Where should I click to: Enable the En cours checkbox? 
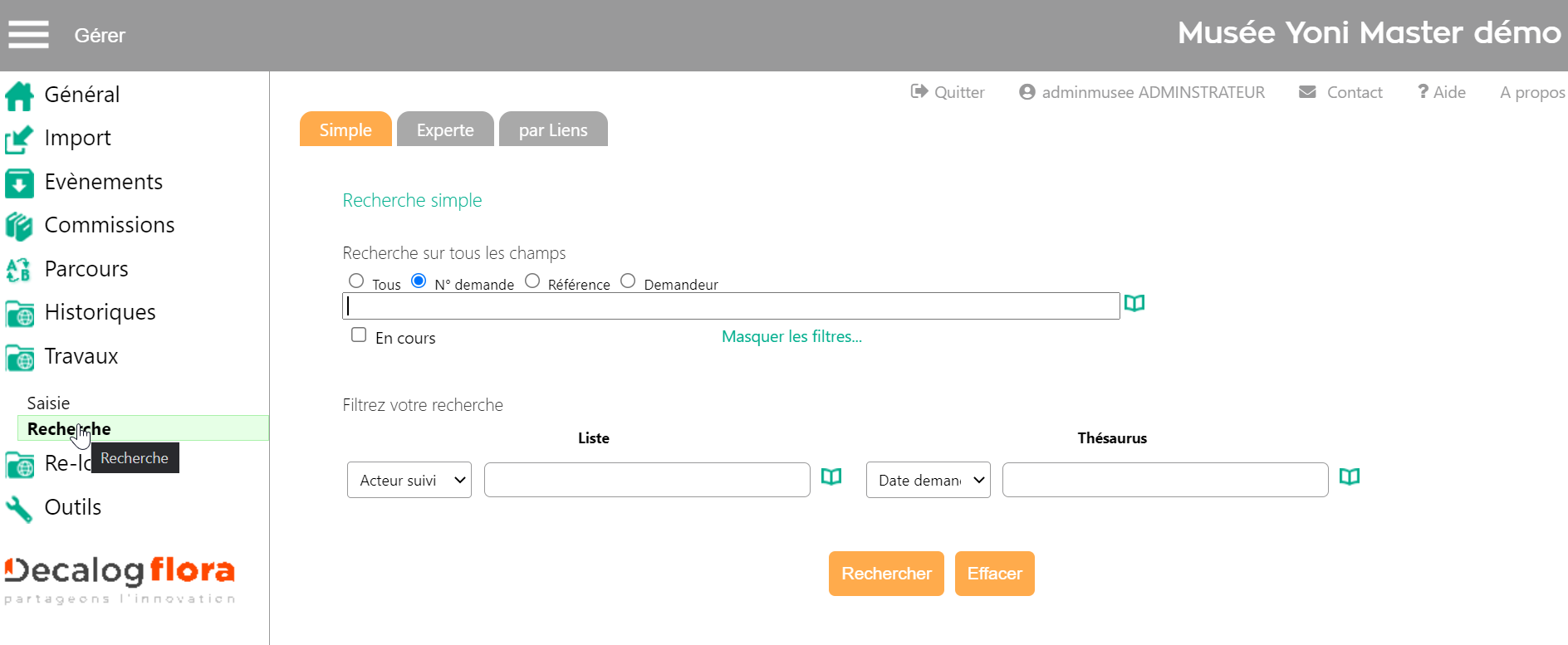(359, 335)
